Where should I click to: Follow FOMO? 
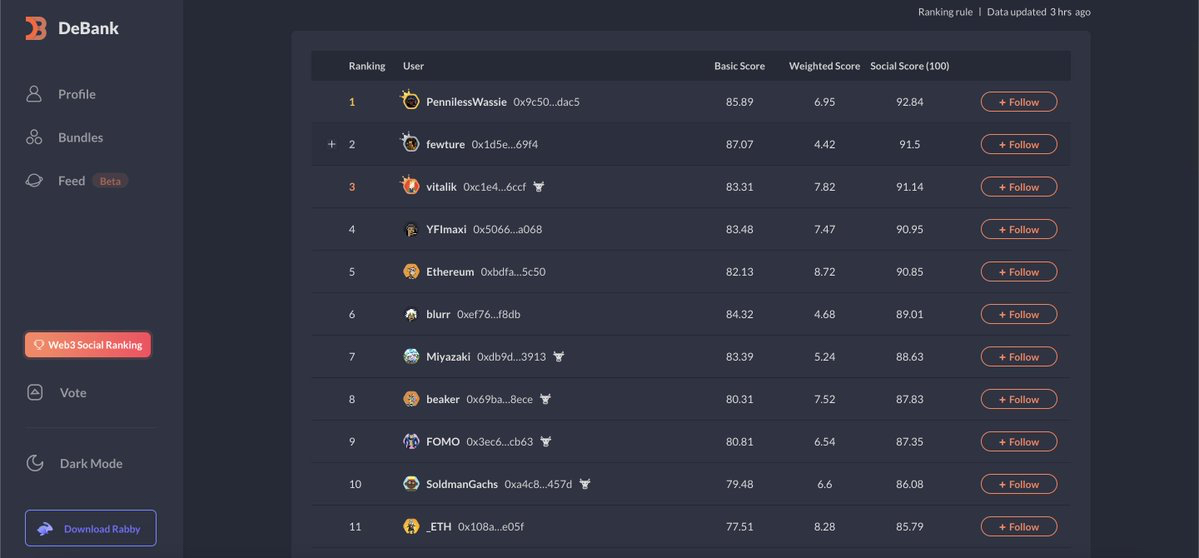pos(1019,442)
